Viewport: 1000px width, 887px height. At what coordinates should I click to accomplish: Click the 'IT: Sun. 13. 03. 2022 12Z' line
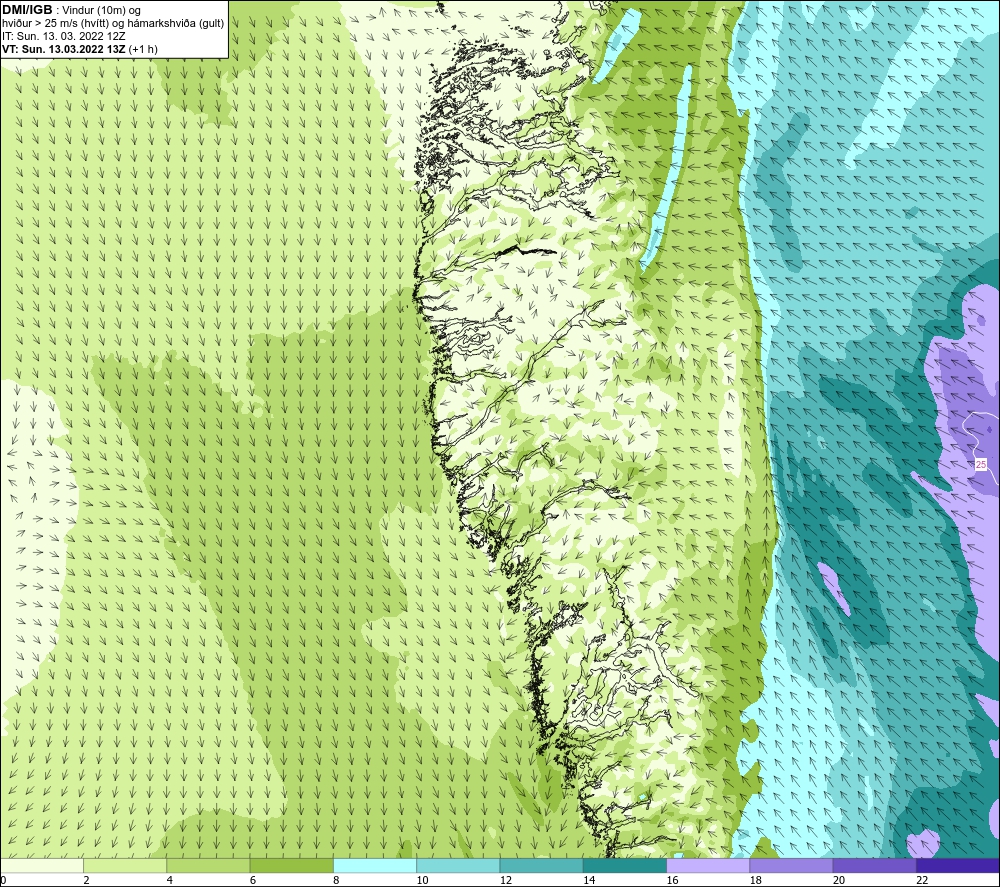coord(64,36)
